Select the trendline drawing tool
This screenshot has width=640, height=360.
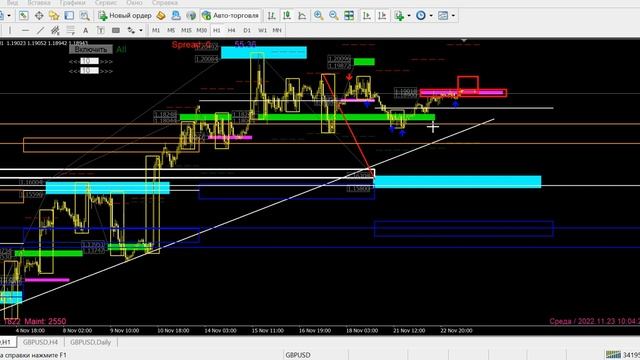click(x=40, y=30)
